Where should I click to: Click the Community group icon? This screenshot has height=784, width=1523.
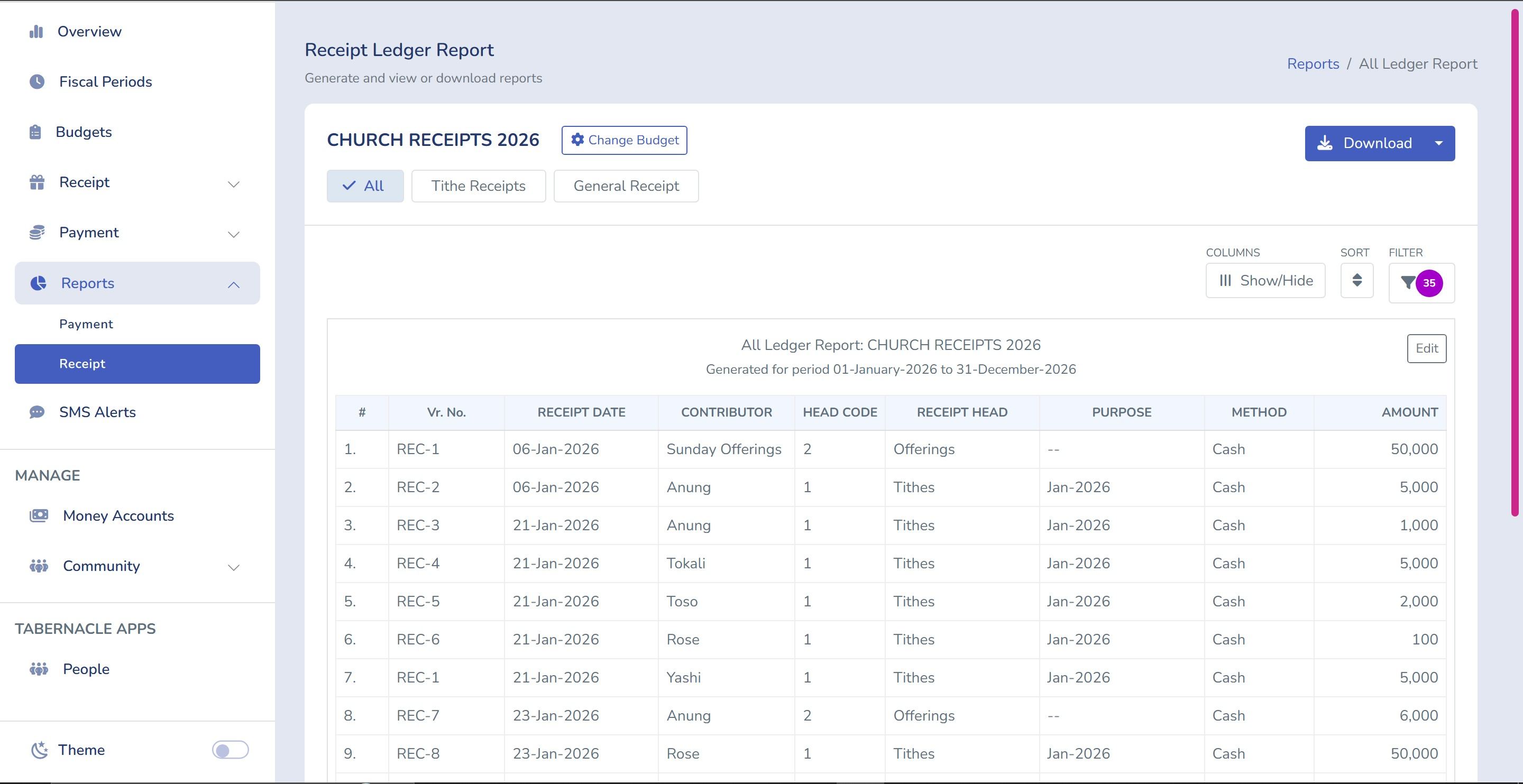tap(39, 566)
